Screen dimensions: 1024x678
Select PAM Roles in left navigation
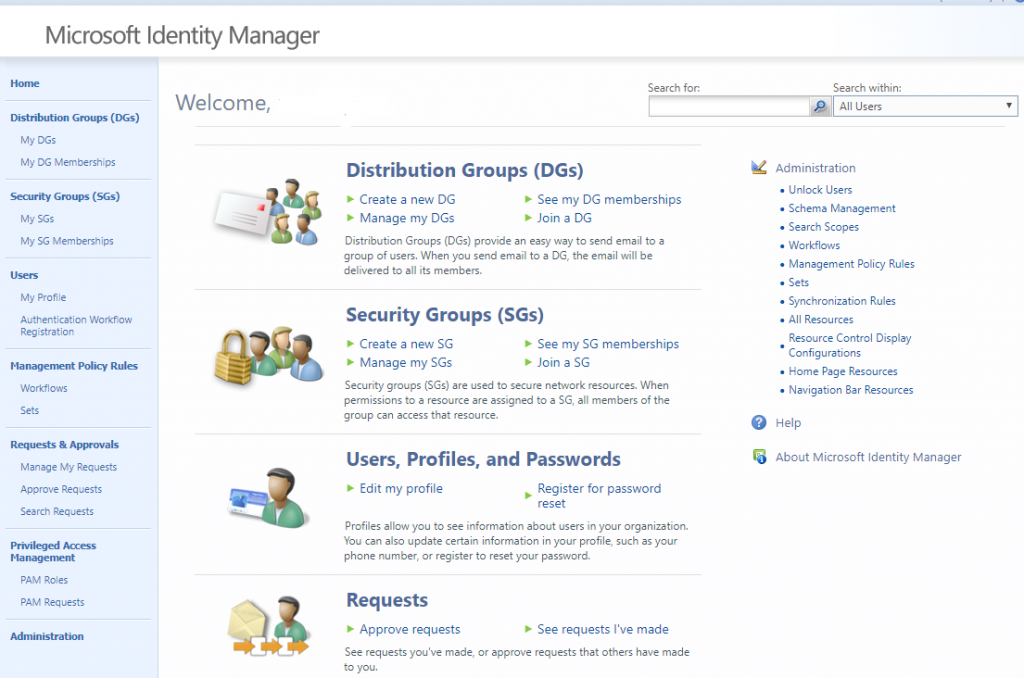click(44, 580)
